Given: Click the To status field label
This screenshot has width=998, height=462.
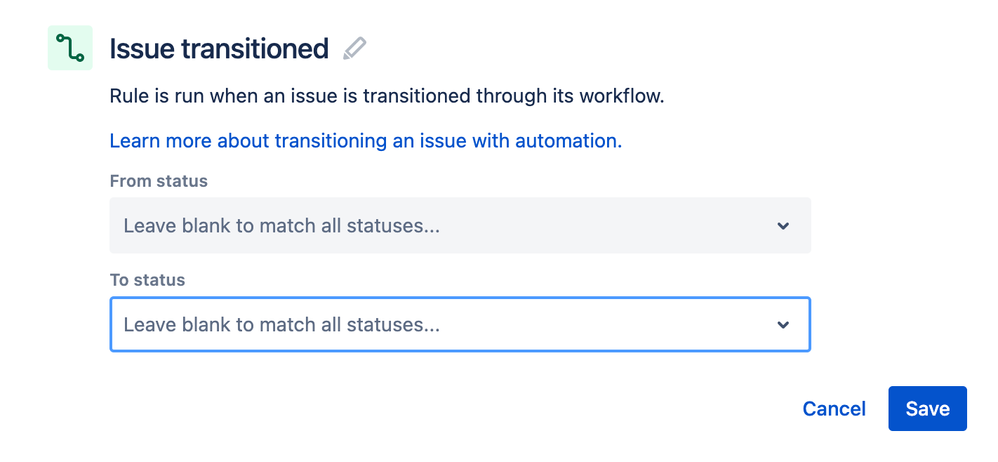Looking at the screenshot, I should tap(147, 280).
